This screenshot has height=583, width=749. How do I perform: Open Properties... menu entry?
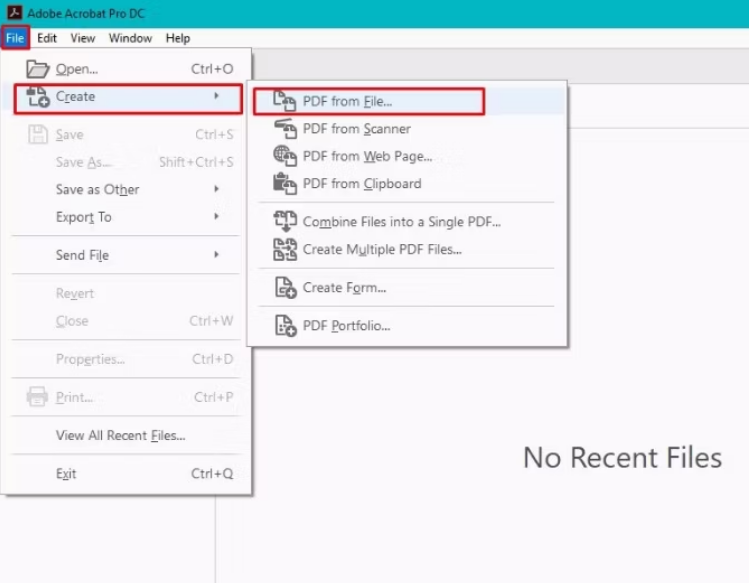tap(126, 359)
